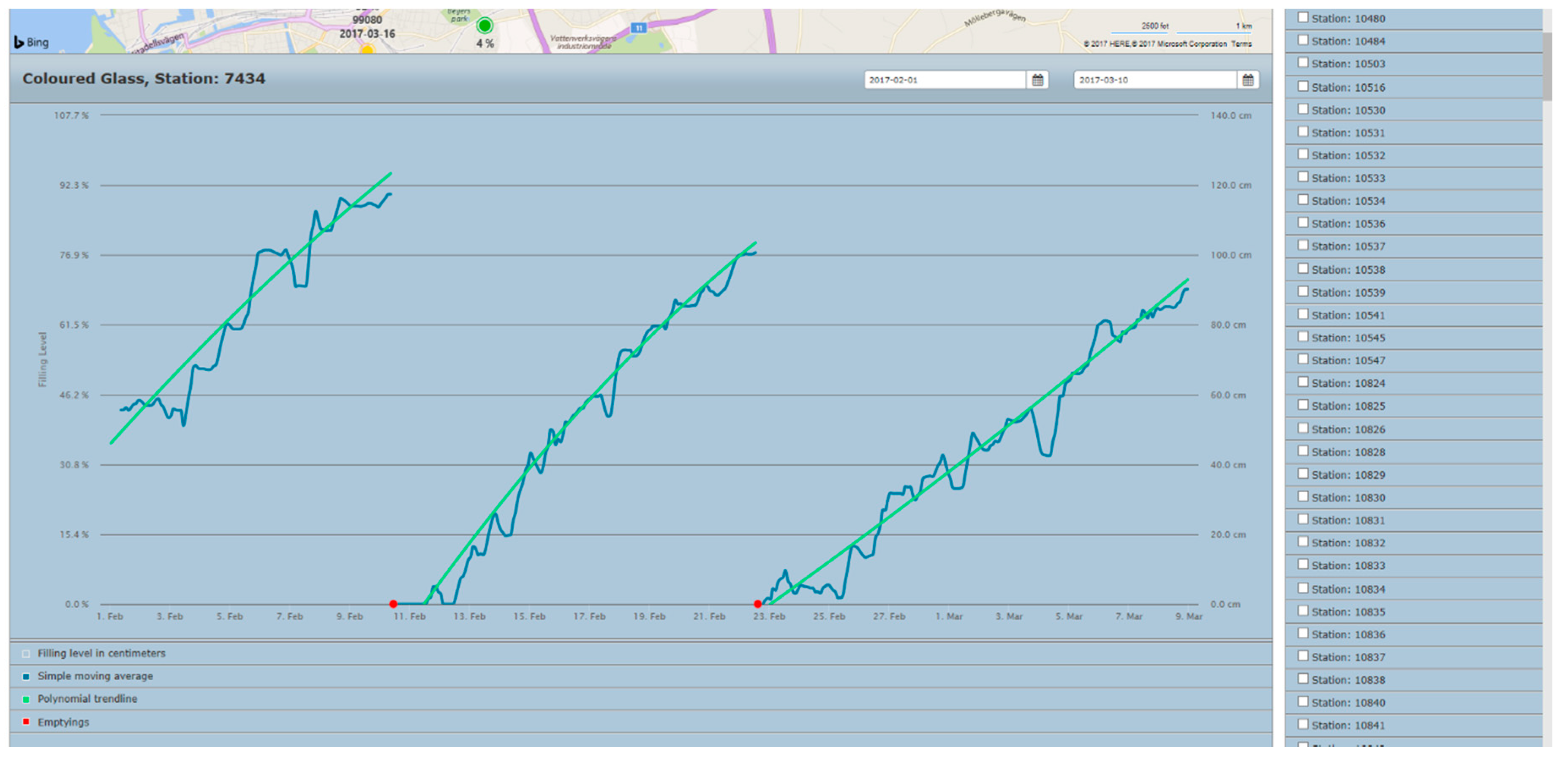Toggle the Filling level in centimeters legend icon
1568x758 pixels.
tap(26, 654)
